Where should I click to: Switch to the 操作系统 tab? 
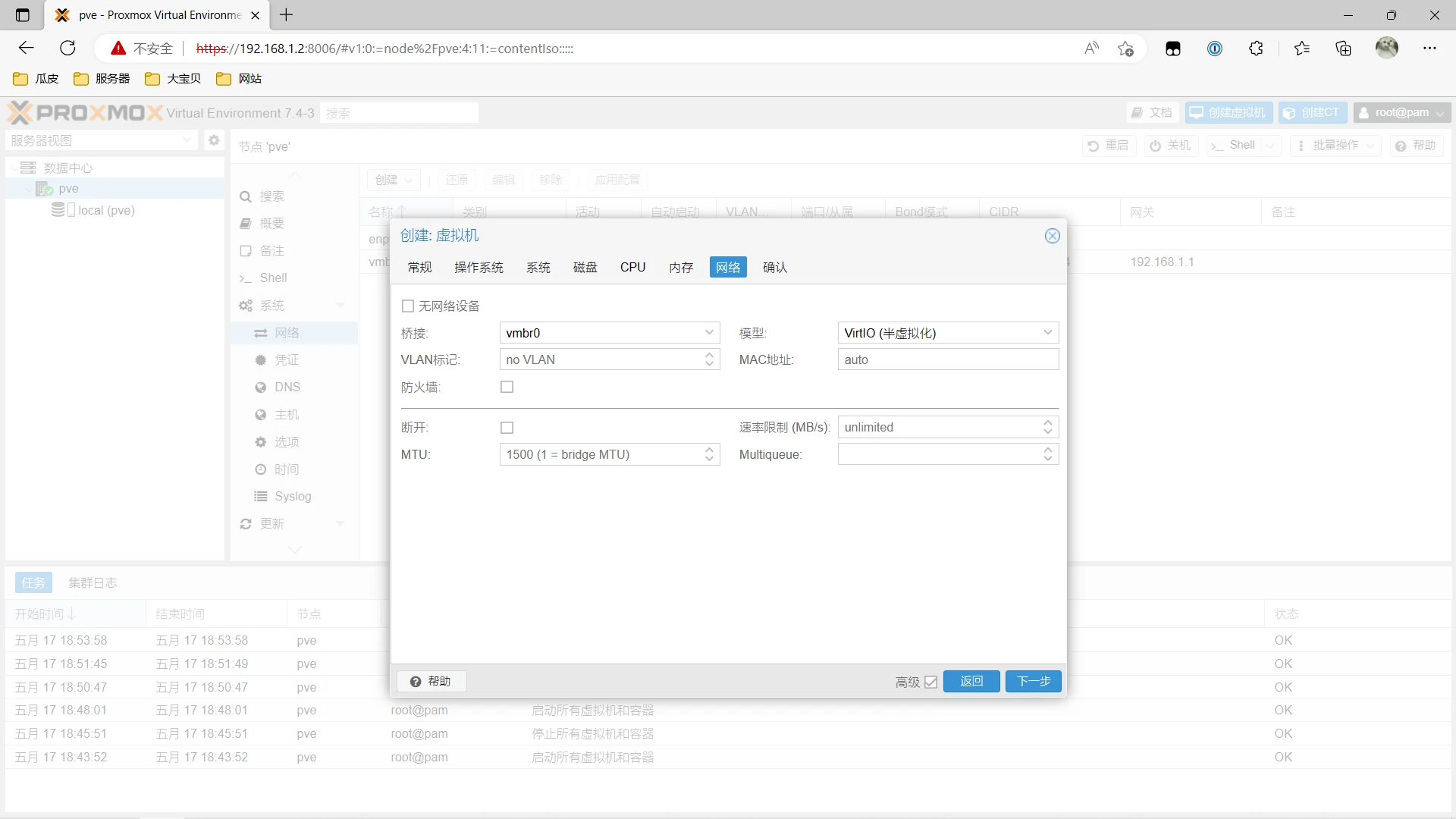[479, 267]
